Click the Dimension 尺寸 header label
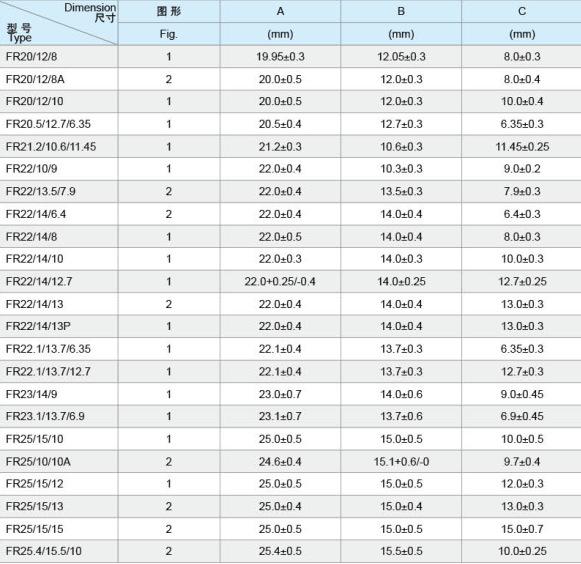581x564 pixels. [90, 13]
